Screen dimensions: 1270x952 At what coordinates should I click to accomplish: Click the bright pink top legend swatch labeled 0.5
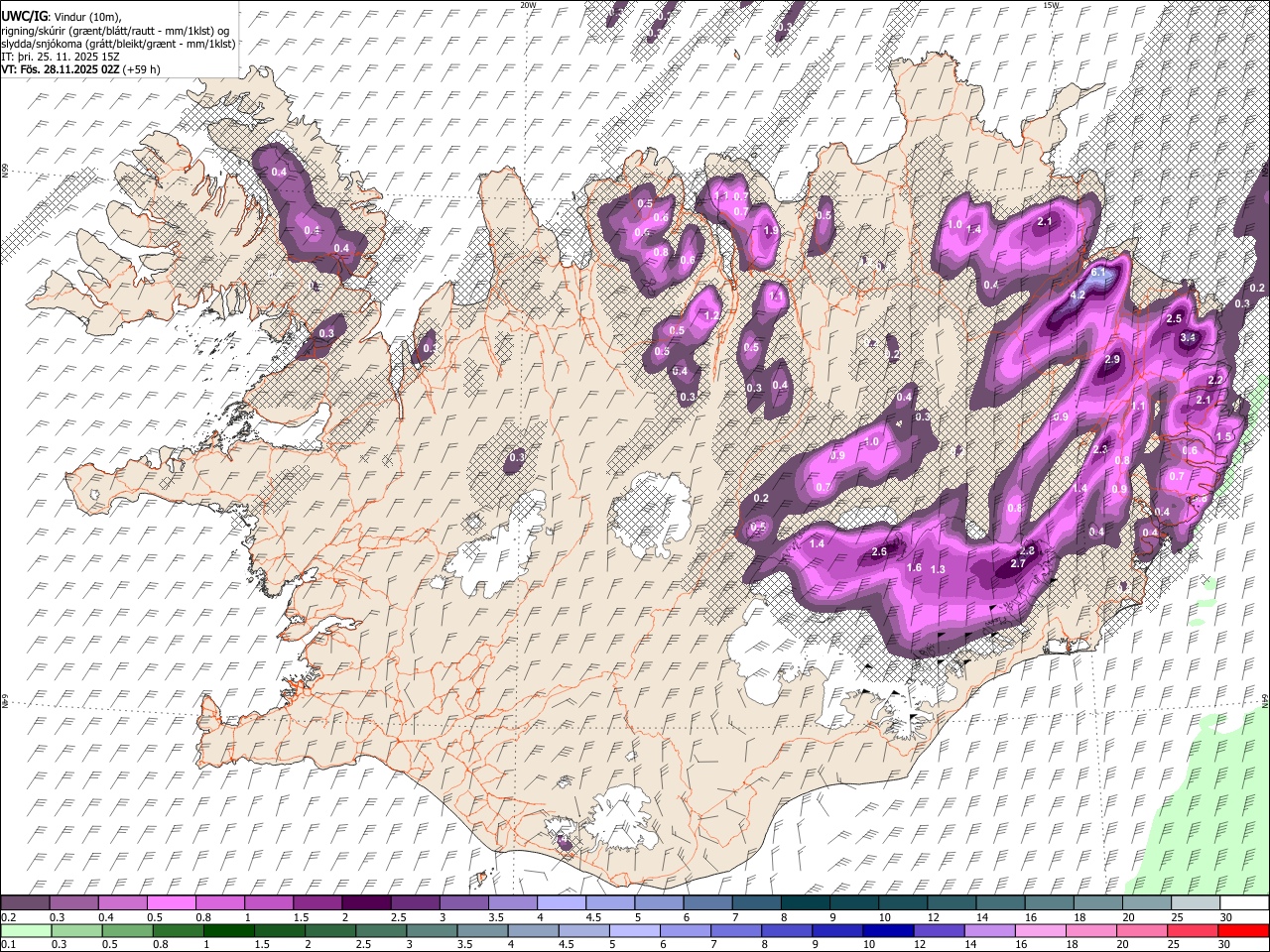[171, 903]
